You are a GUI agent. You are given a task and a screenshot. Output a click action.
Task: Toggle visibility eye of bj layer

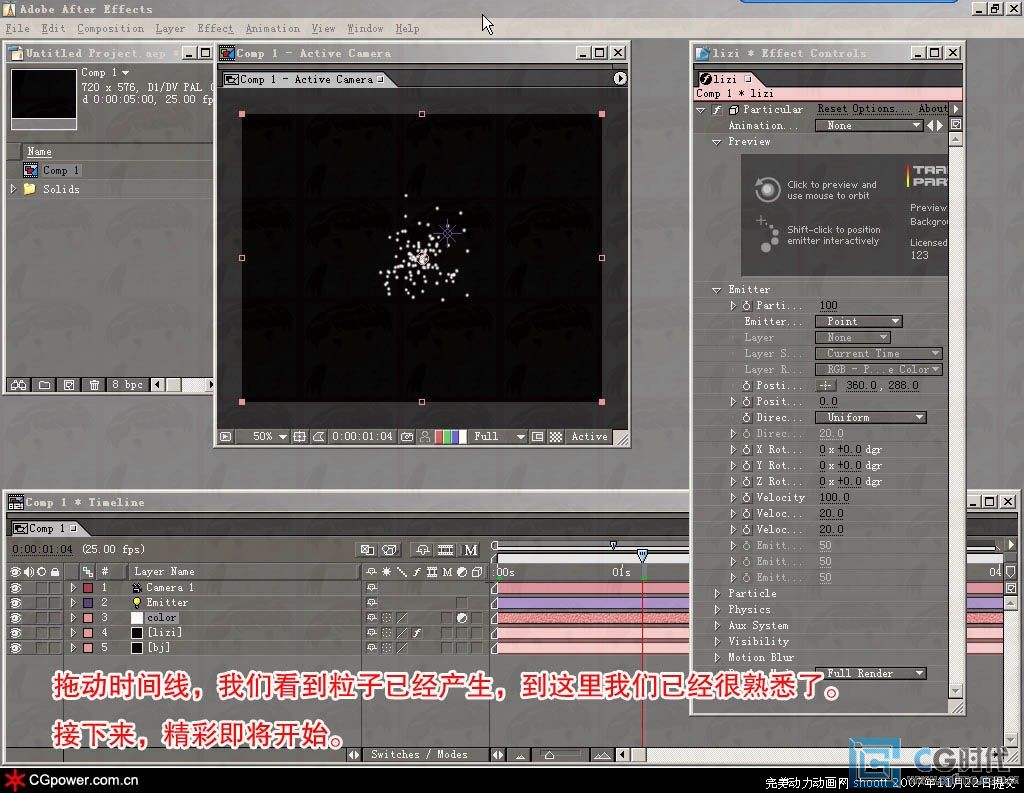pos(15,647)
